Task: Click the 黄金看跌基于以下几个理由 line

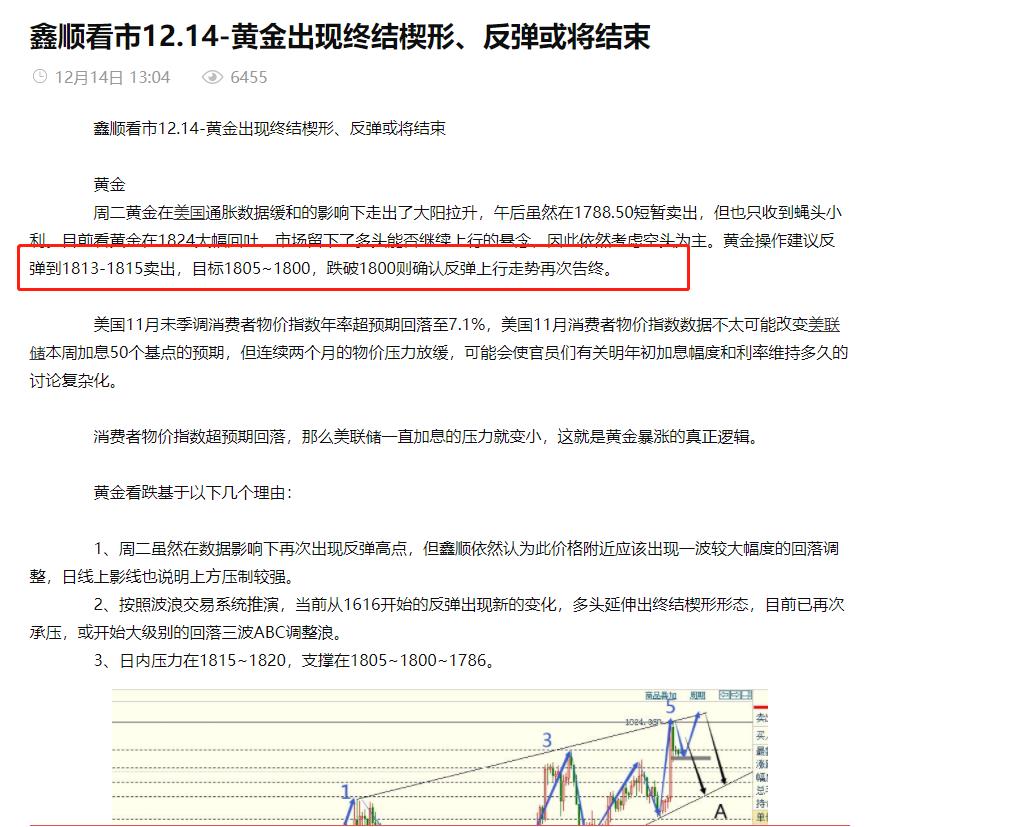Action: (193, 493)
